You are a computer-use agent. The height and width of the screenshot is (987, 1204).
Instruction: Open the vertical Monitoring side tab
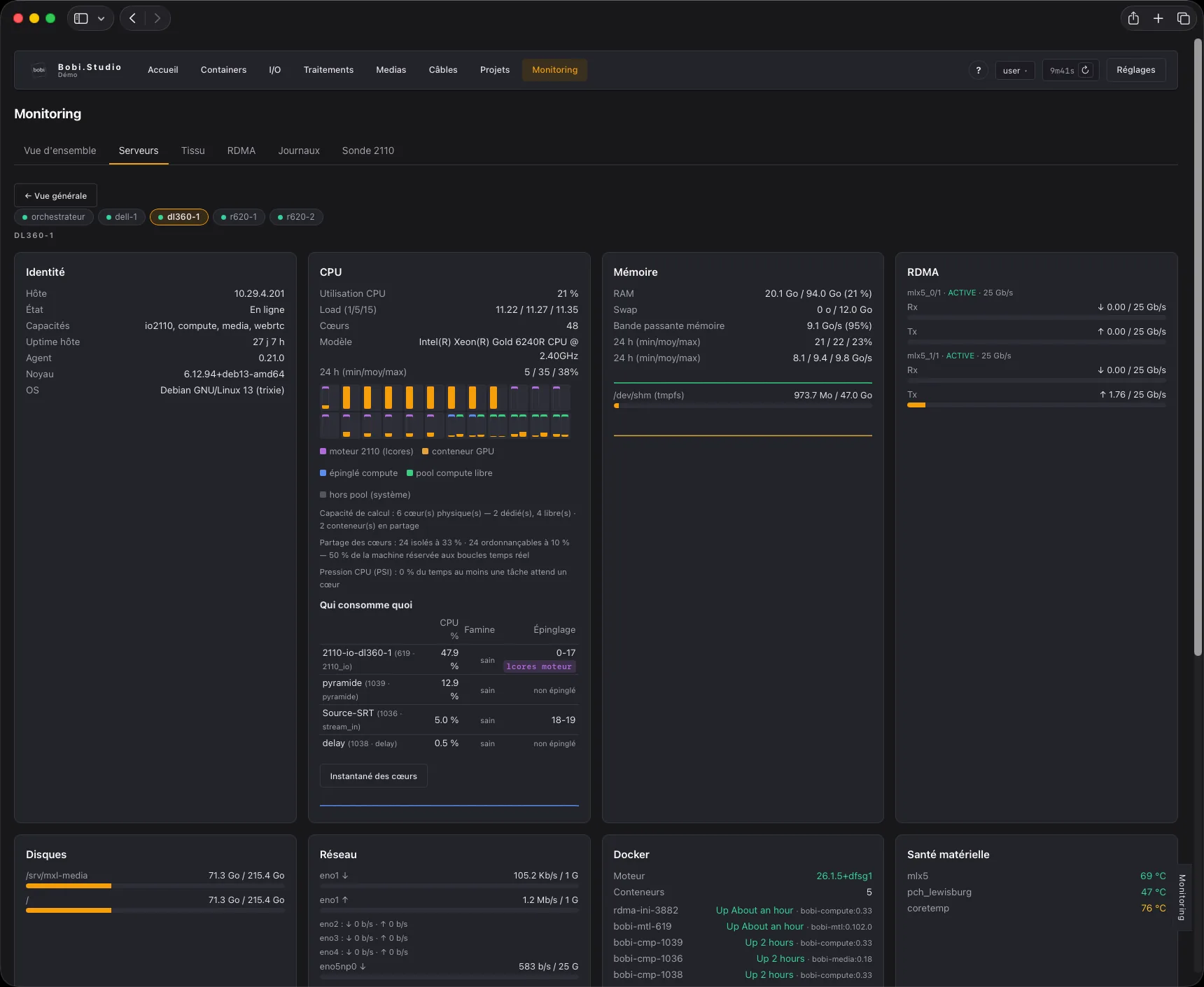(x=1182, y=897)
